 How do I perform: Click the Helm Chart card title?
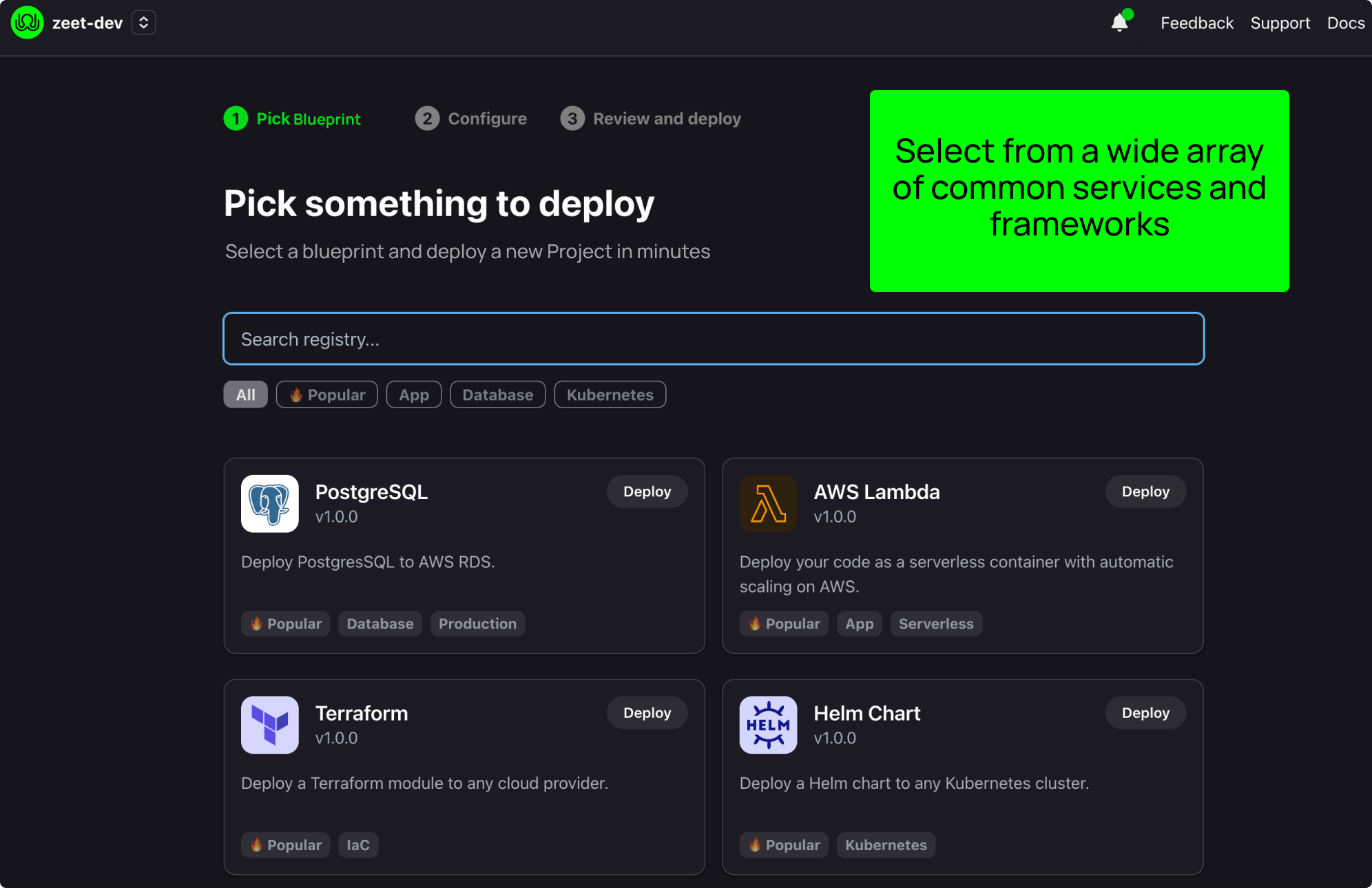(867, 713)
